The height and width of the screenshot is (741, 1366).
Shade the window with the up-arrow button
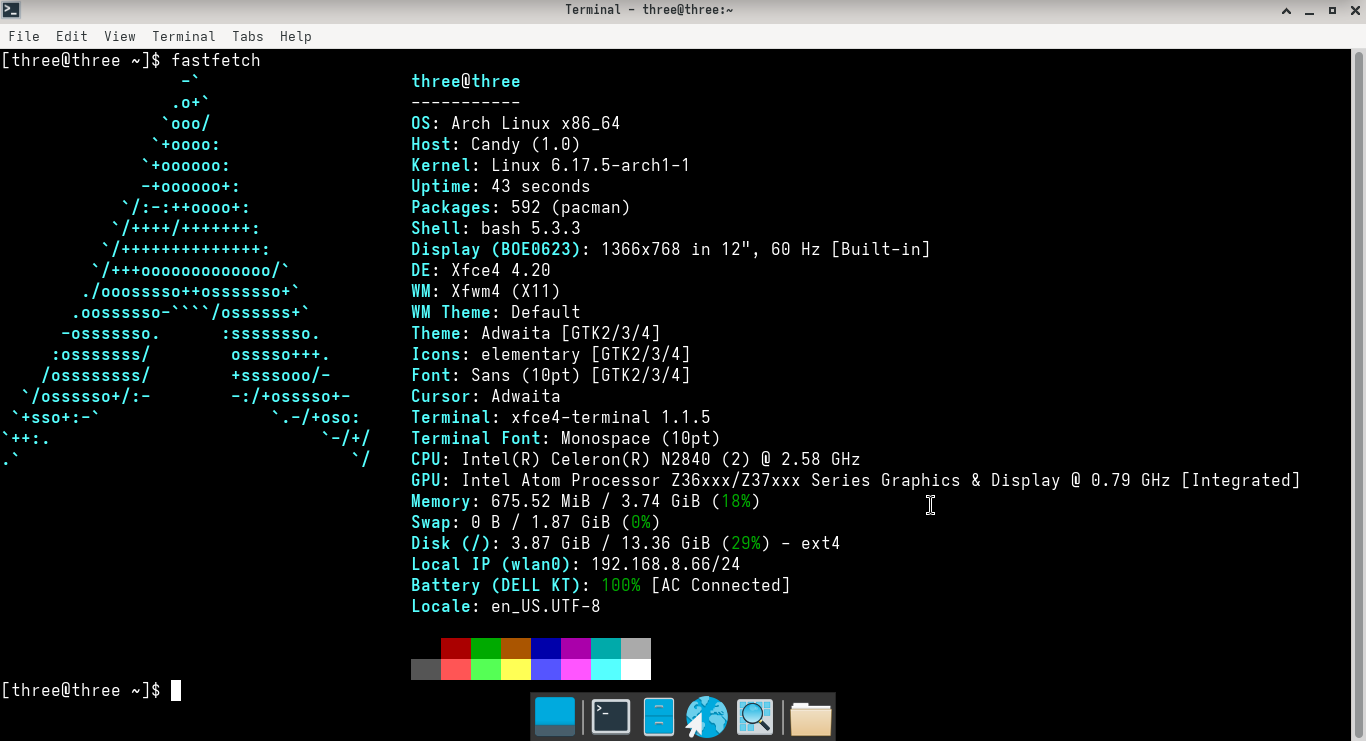(x=1287, y=10)
